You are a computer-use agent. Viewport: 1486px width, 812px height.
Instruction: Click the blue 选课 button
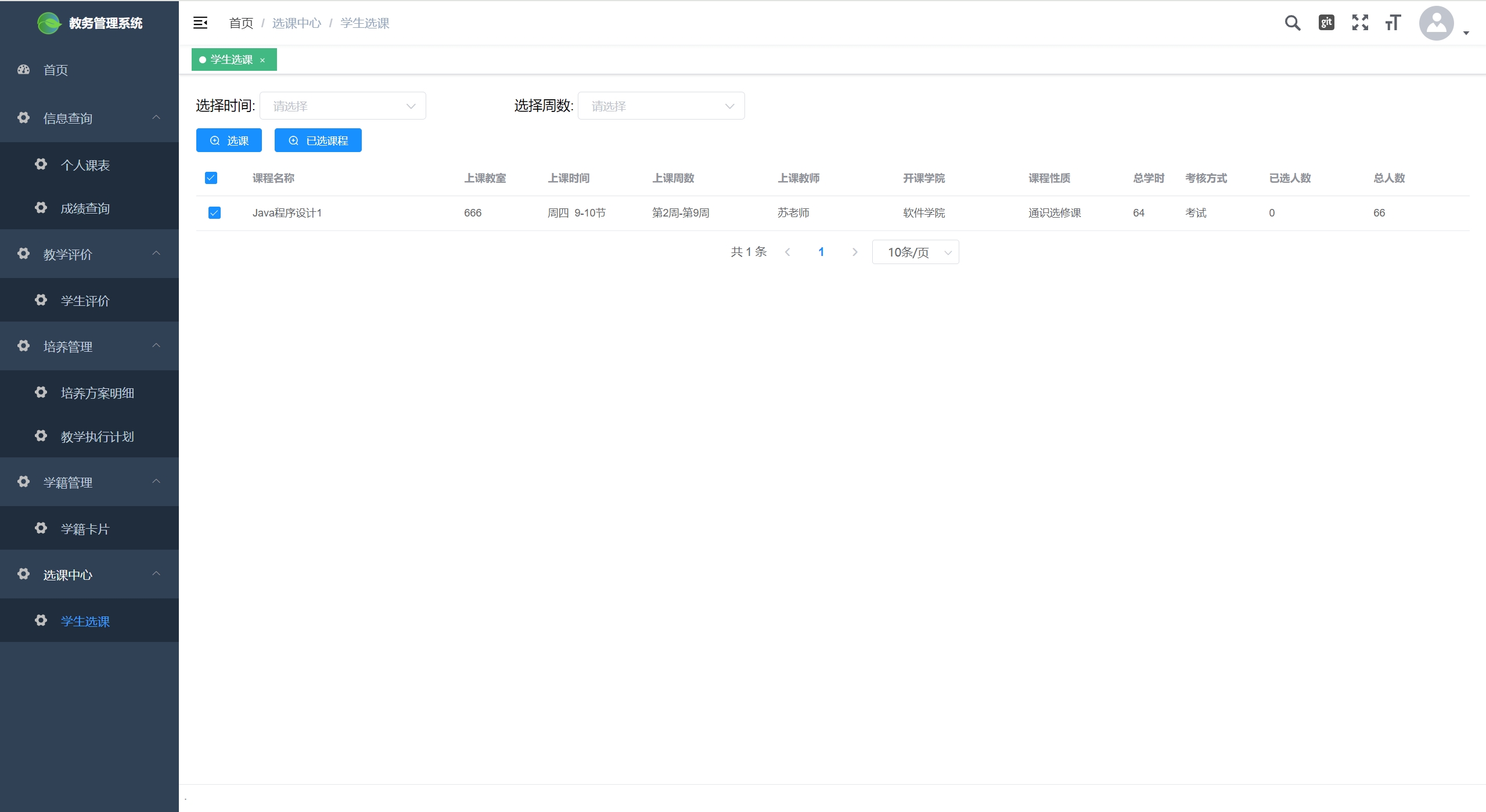pyautogui.click(x=229, y=140)
